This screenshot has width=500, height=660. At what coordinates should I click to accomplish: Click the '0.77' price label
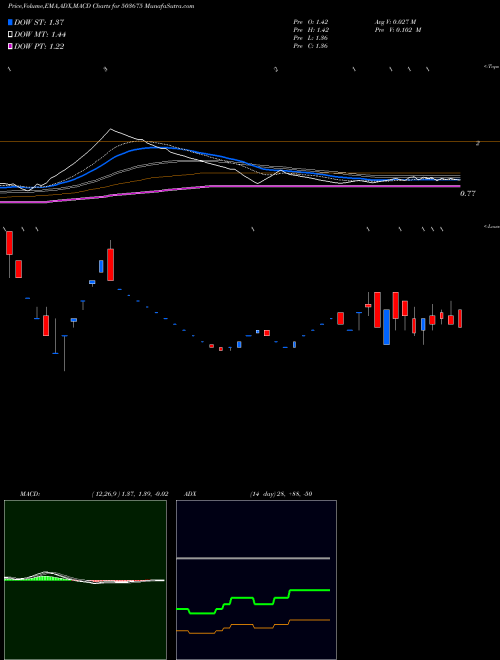pos(468,194)
